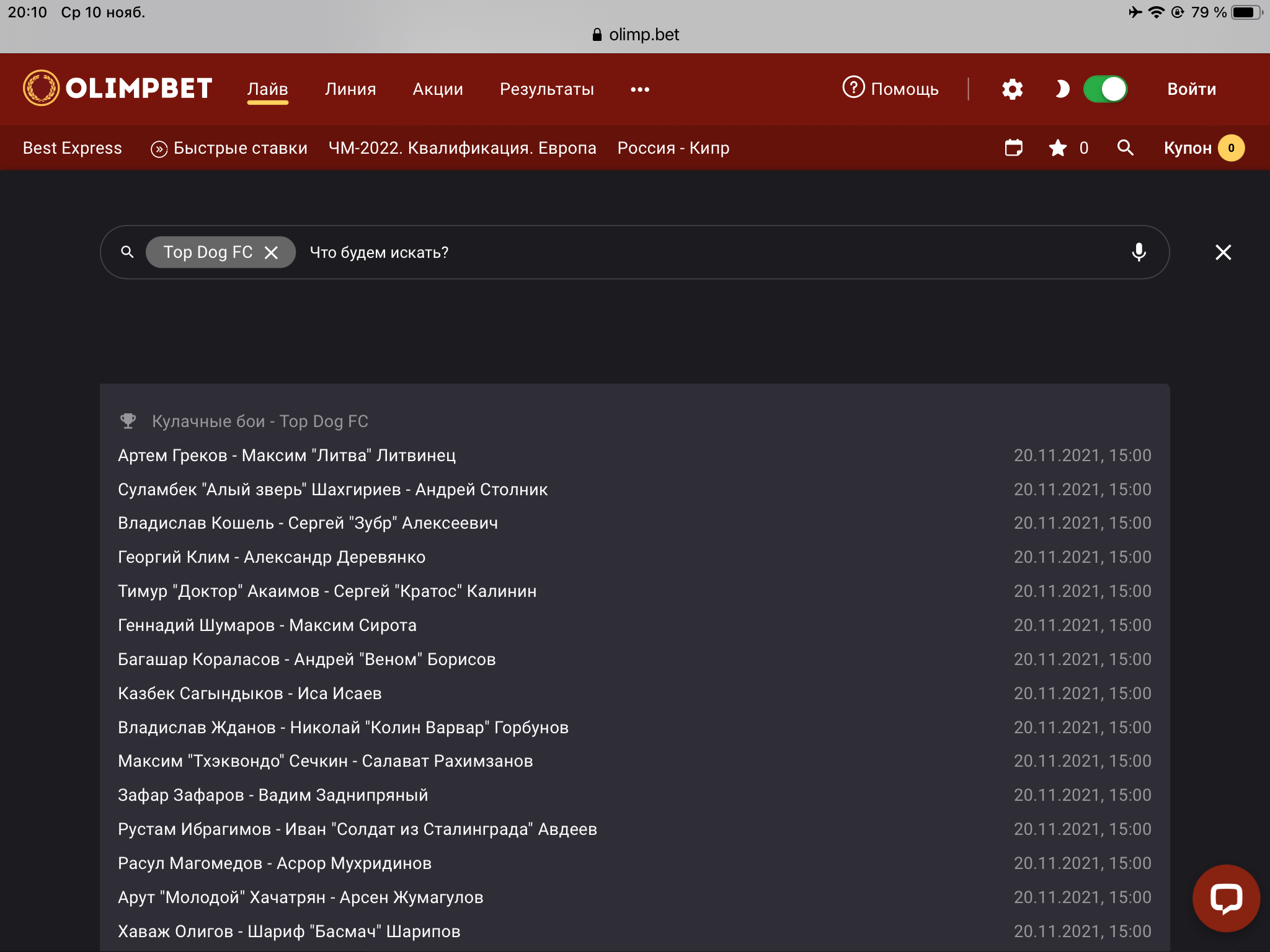Click the header search magnifier icon
1270x952 pixels.
coord(1125,148)
